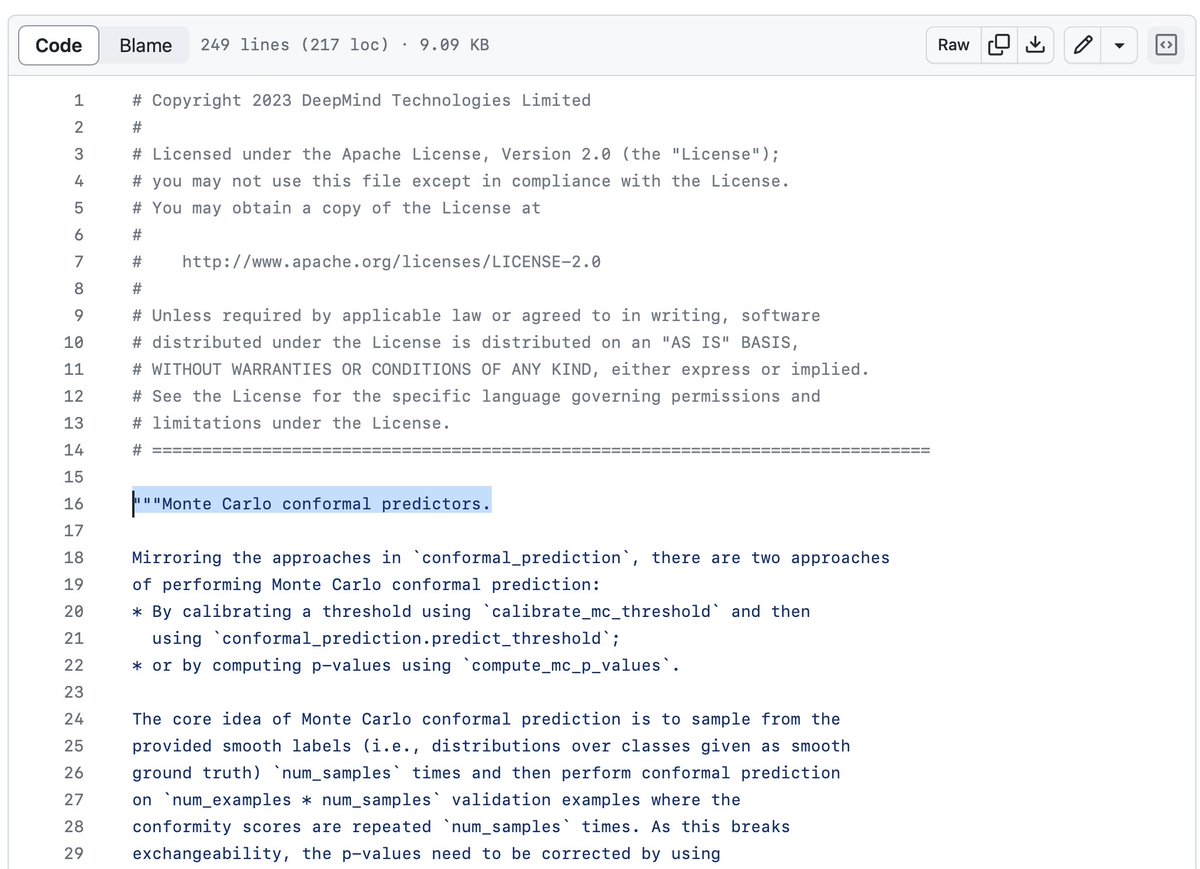Click the WITHOUT WARRANTIES comment line

click(x=501, y=369)
